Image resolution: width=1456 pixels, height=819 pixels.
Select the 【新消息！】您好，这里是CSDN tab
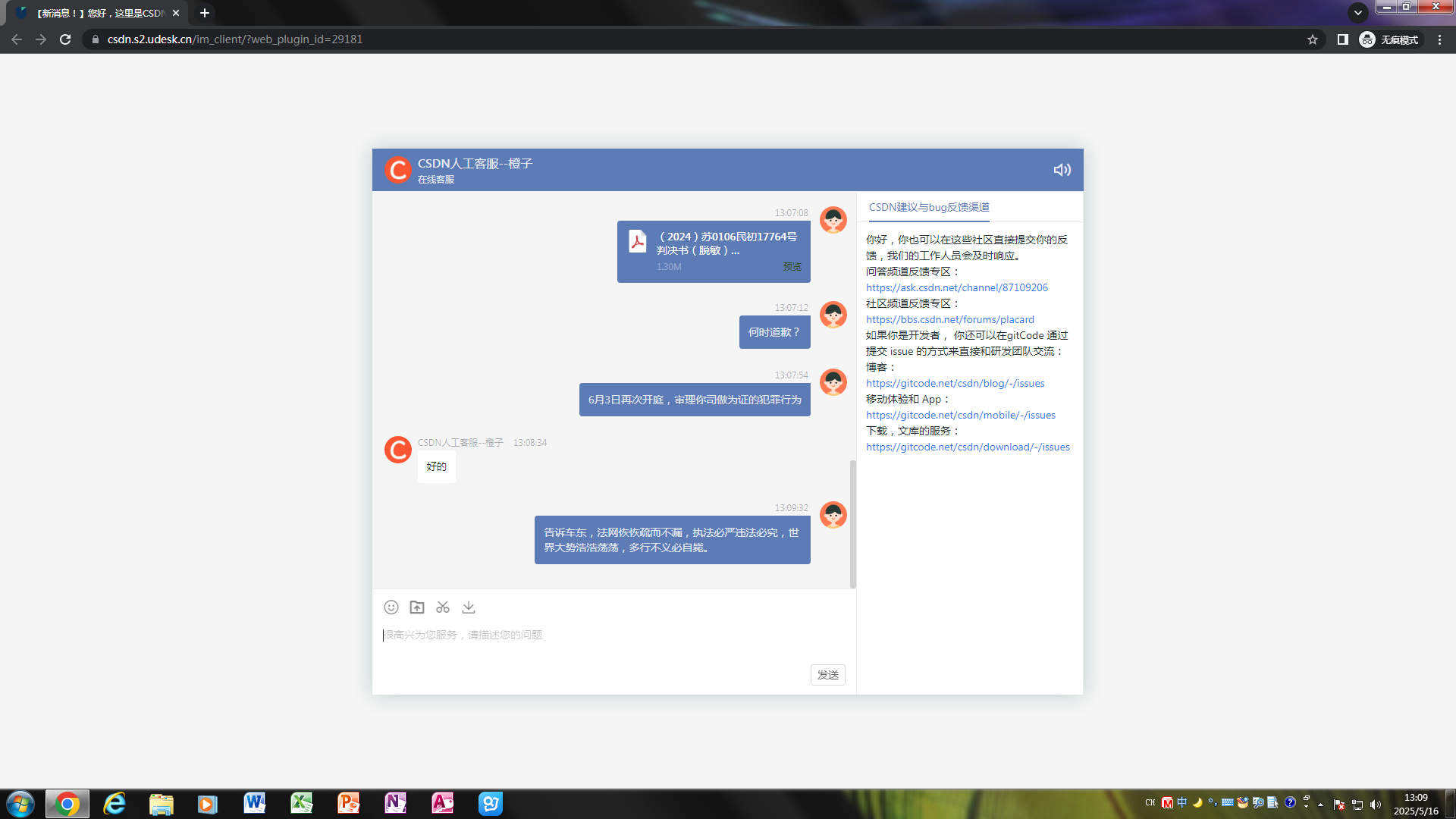99,13
